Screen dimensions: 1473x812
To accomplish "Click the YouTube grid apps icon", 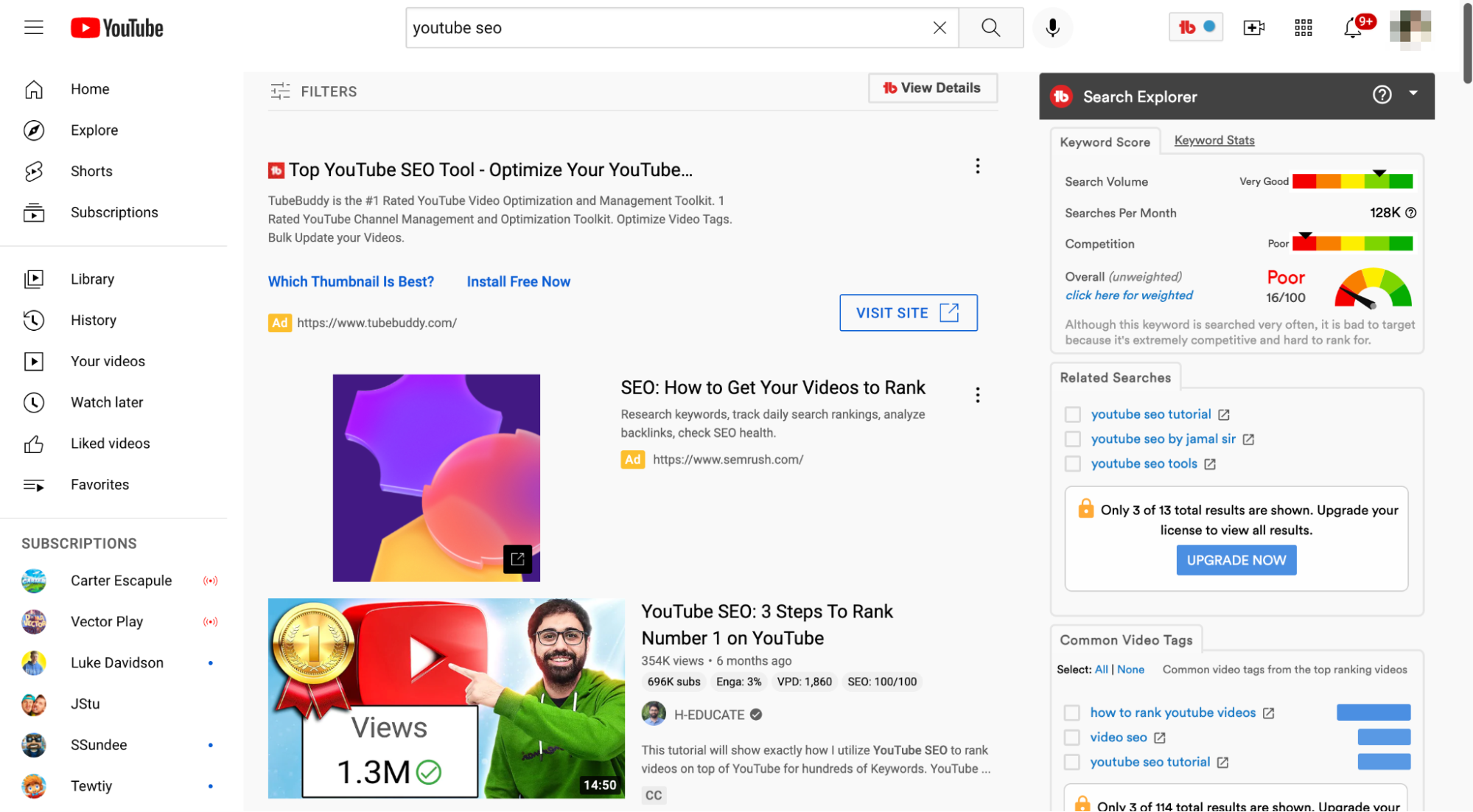I will [1304, 27].
